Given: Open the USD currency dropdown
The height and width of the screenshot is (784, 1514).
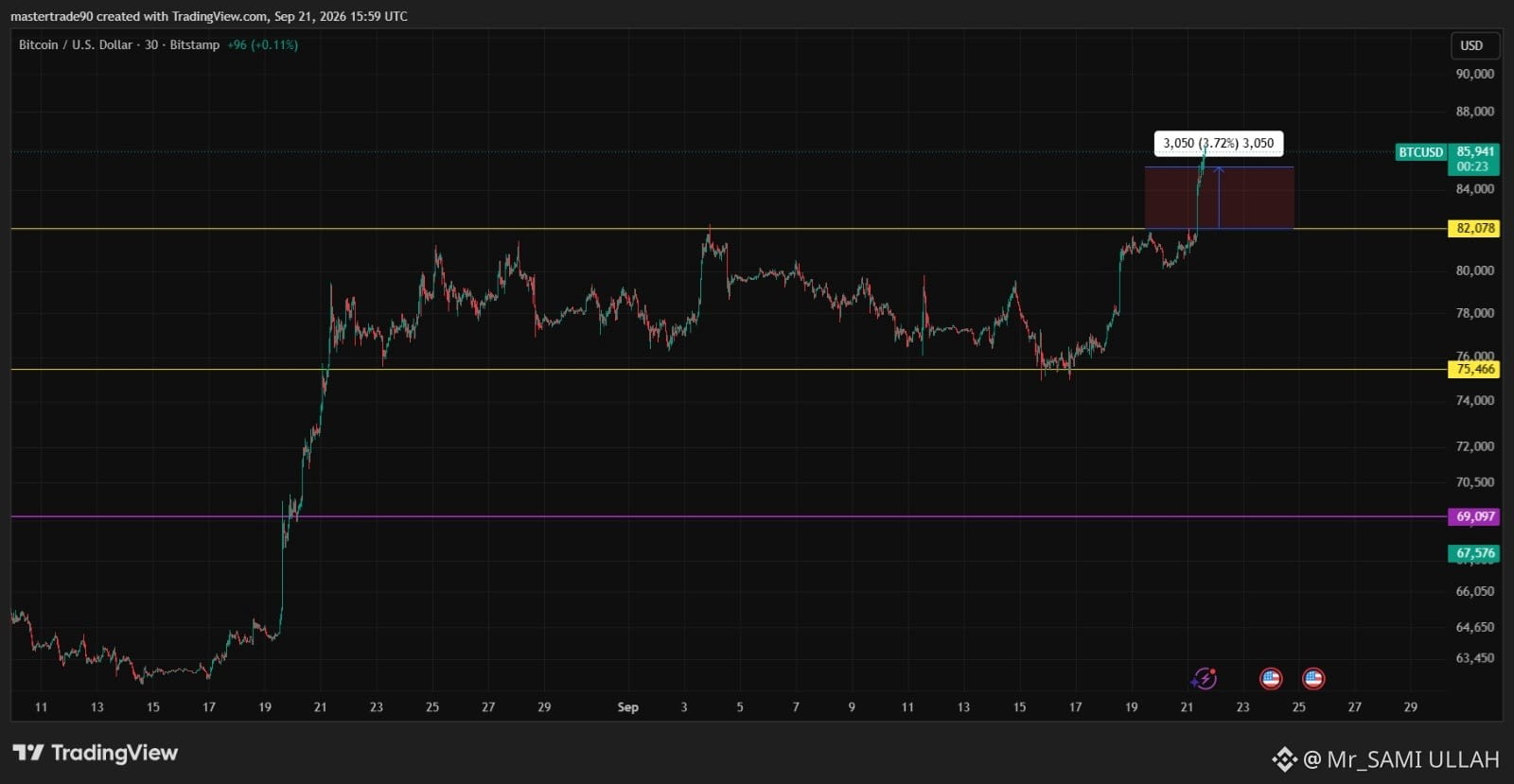Looking at the screenshot, I should (x=1474, y=45).
